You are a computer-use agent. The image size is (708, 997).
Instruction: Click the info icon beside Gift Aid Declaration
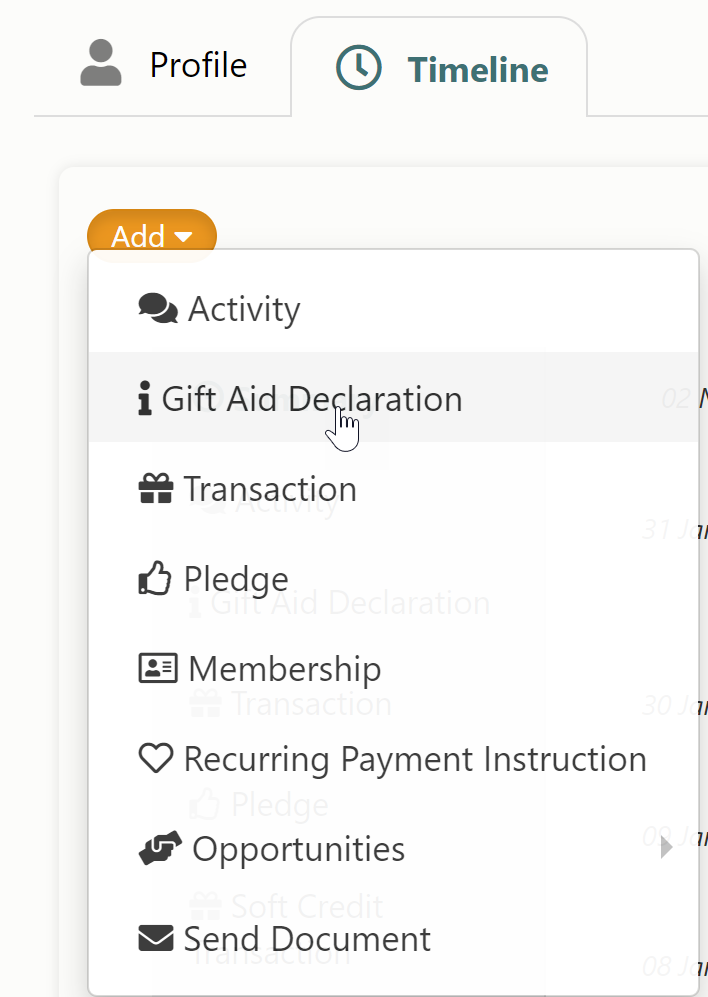144,398
